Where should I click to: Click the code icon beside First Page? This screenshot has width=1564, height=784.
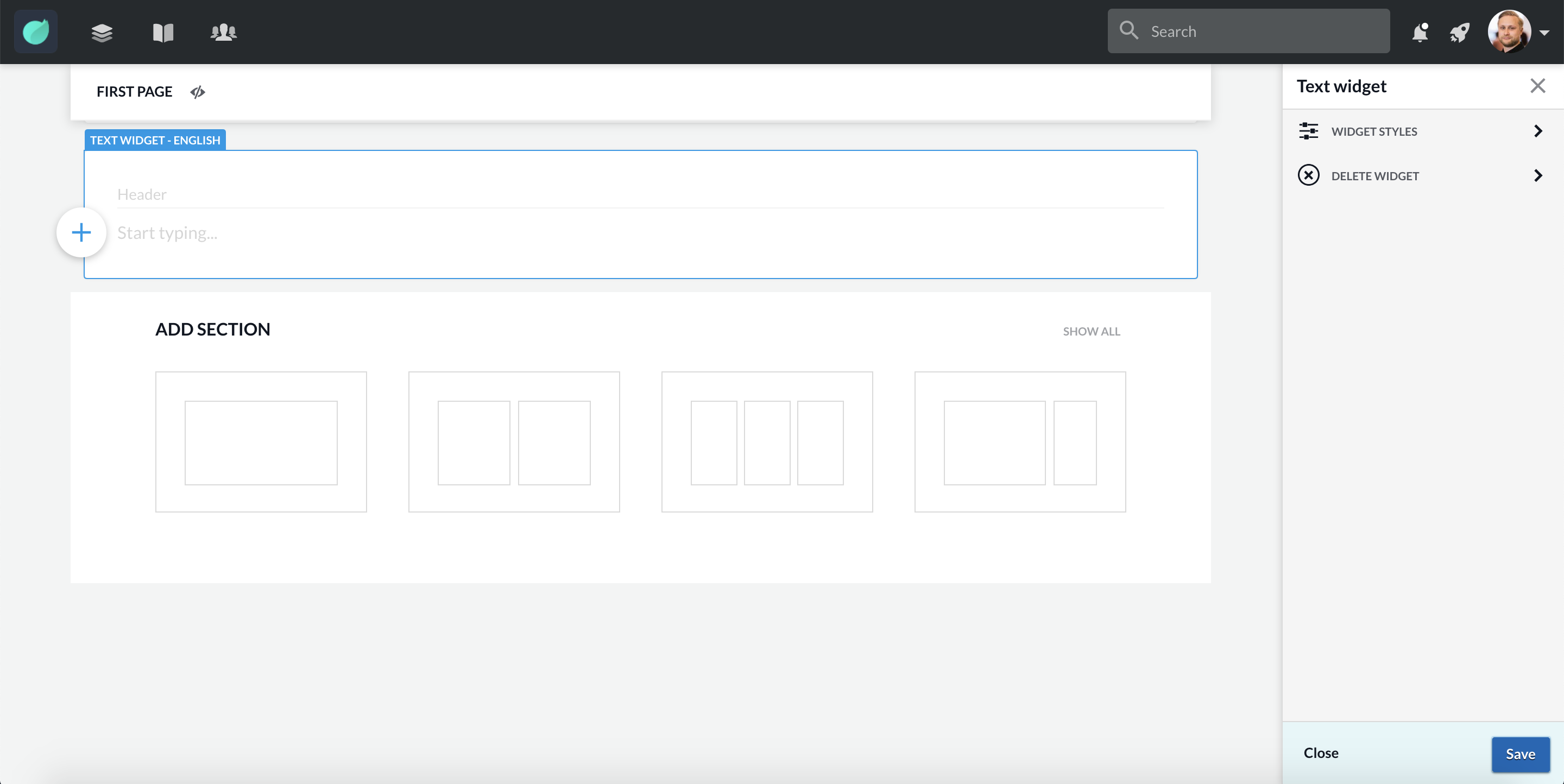tap(197, 92)
